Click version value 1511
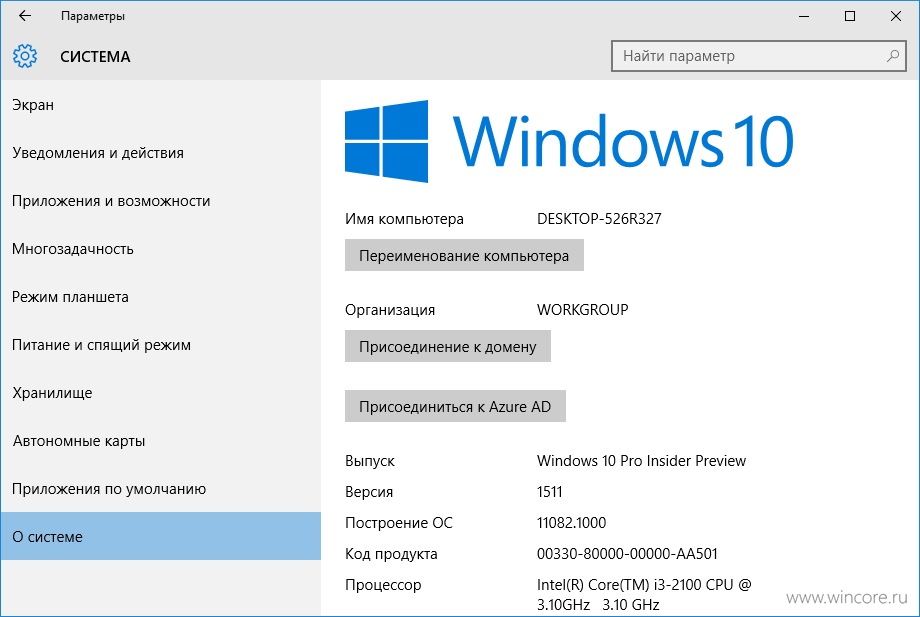 click(x=550, y=491)
